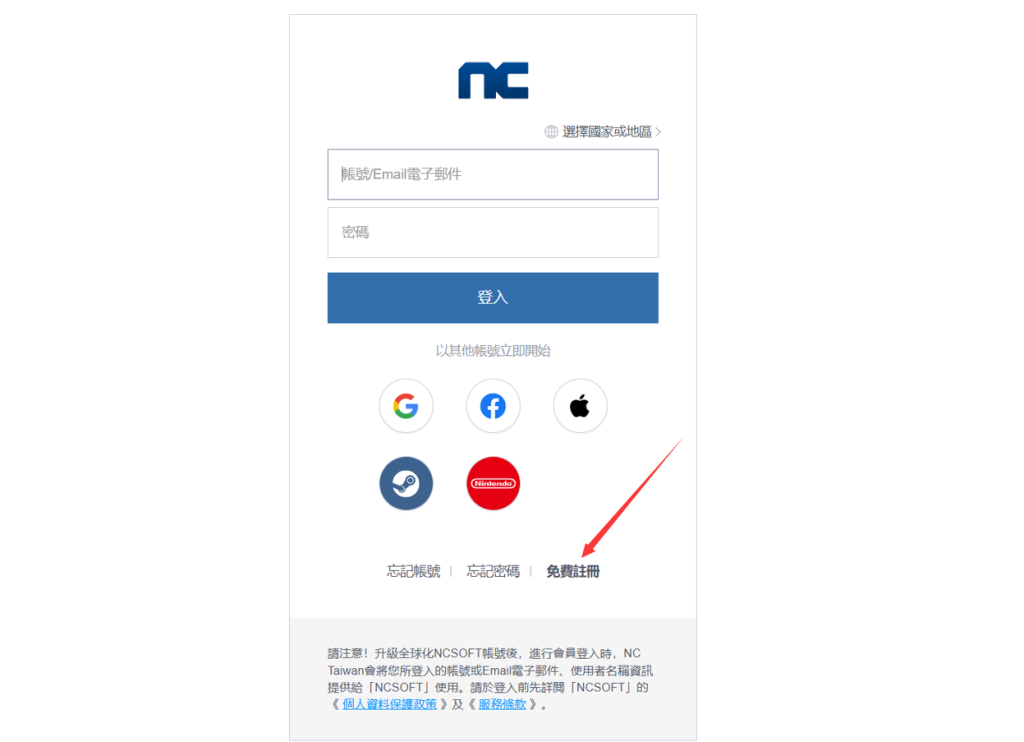Focus the 密碼 password field
Viewport: 1024px width, 742px height.
[x=493, y=233]
